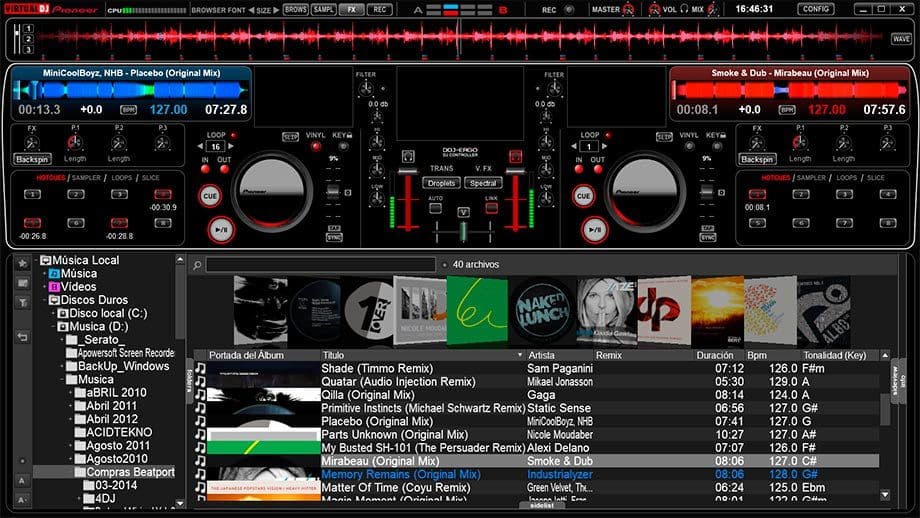The width and height of the screenshot is (920, 518).
Task: Sync the left deck with SYNC button
Action: [334, 238]
